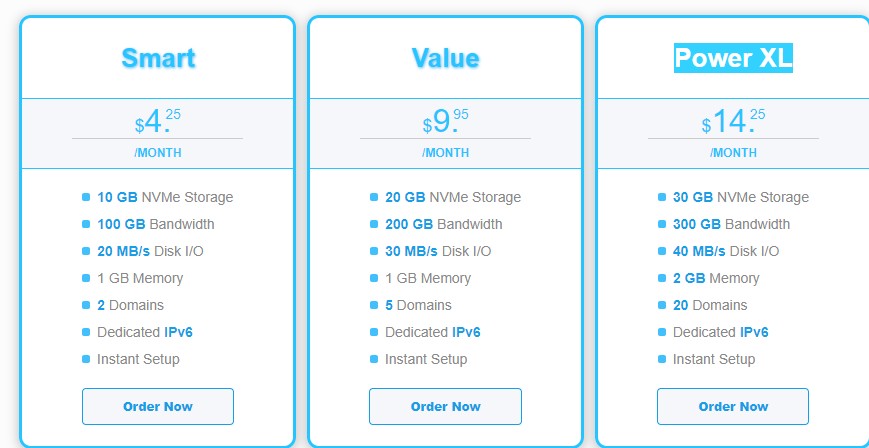This screenshot has width=869, height=448.
Task: Click bullet next to 30 GB NVMe Storage
Action: [662, 197]
